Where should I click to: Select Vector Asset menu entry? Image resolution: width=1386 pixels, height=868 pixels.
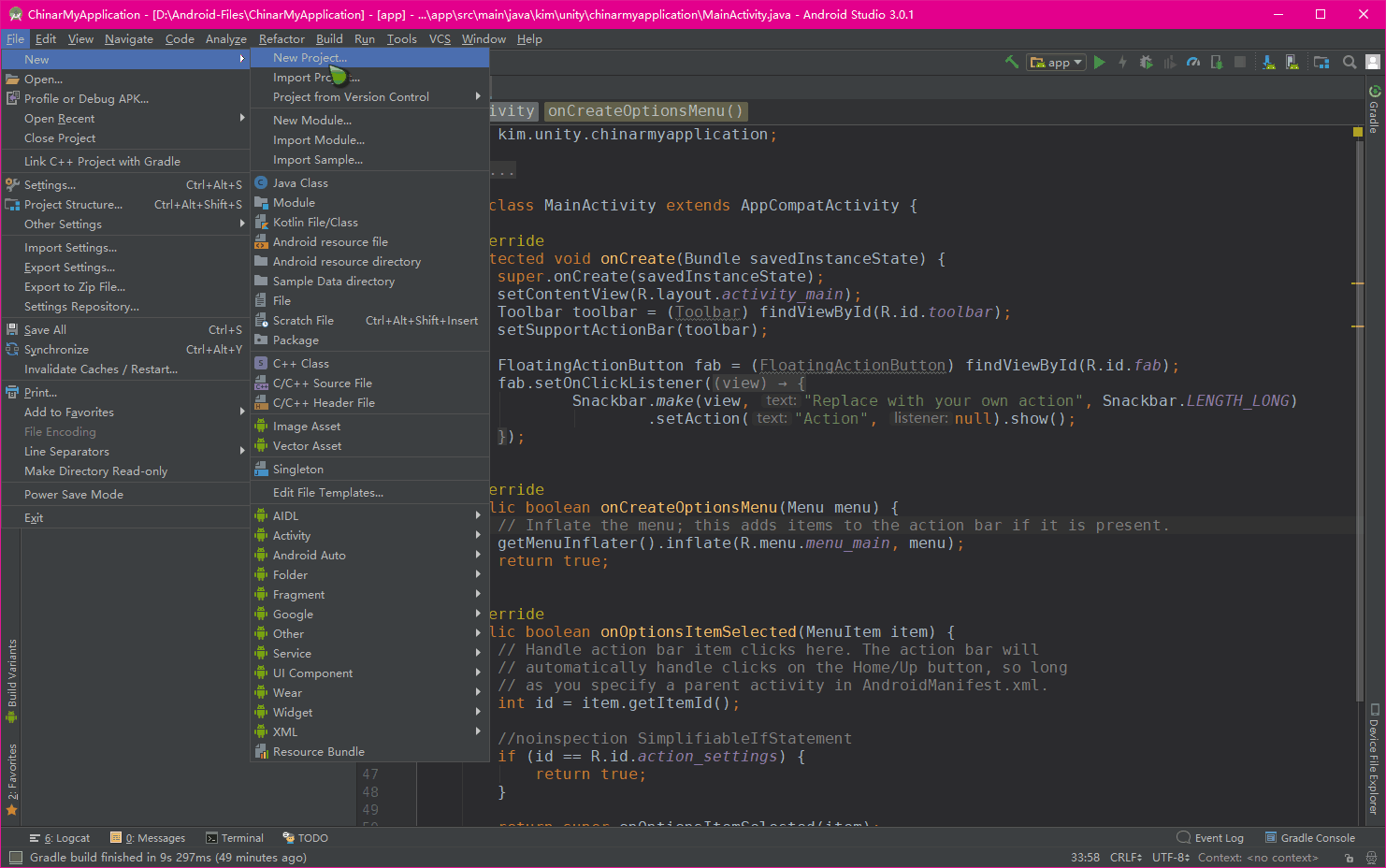click(369, 445)
